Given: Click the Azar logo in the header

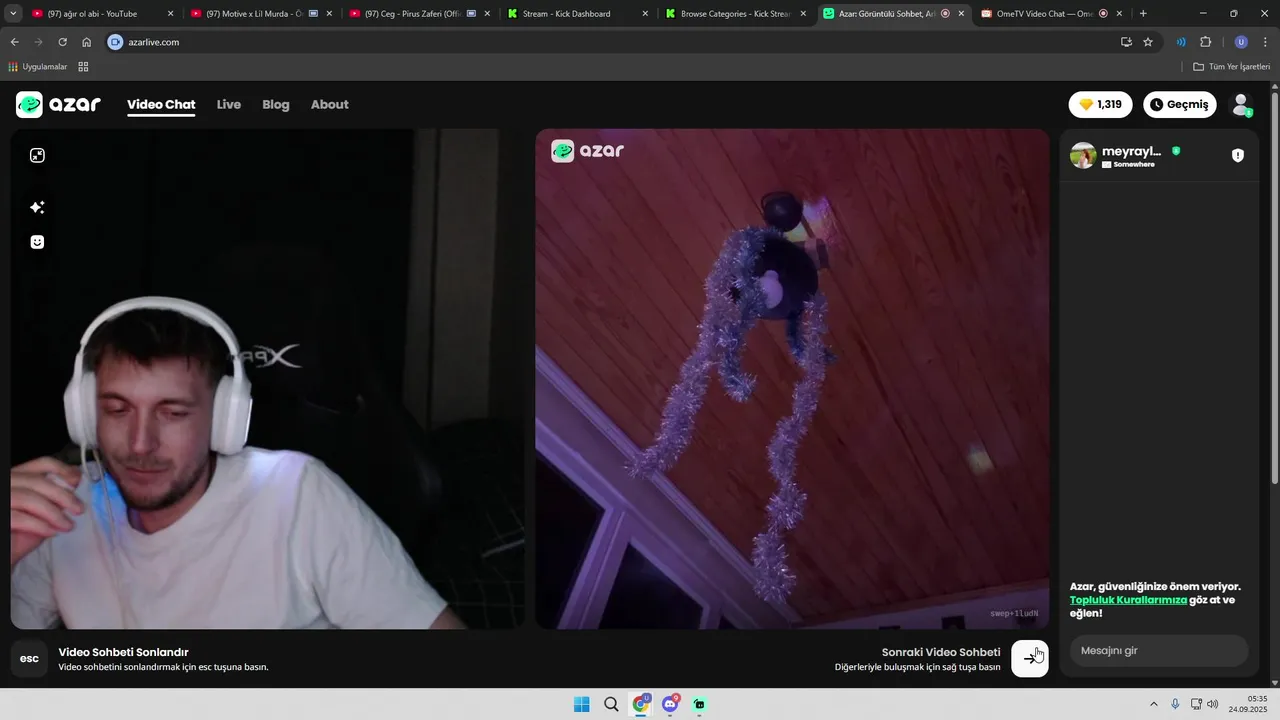Looking at the screenshot, I should click(58, 104).
